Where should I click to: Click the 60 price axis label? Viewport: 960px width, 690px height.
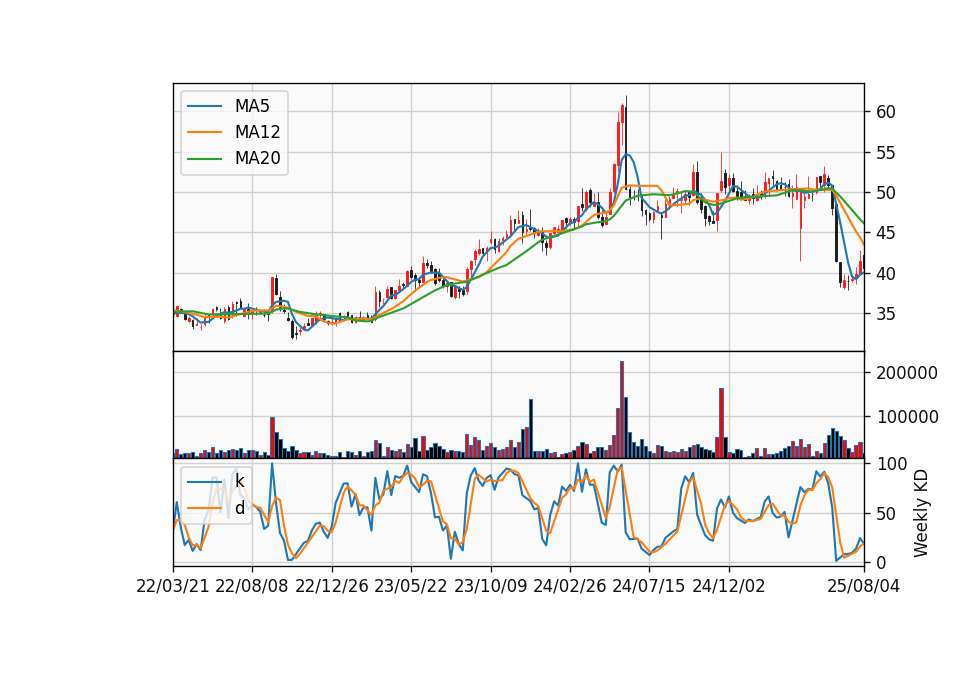(885, 112)
